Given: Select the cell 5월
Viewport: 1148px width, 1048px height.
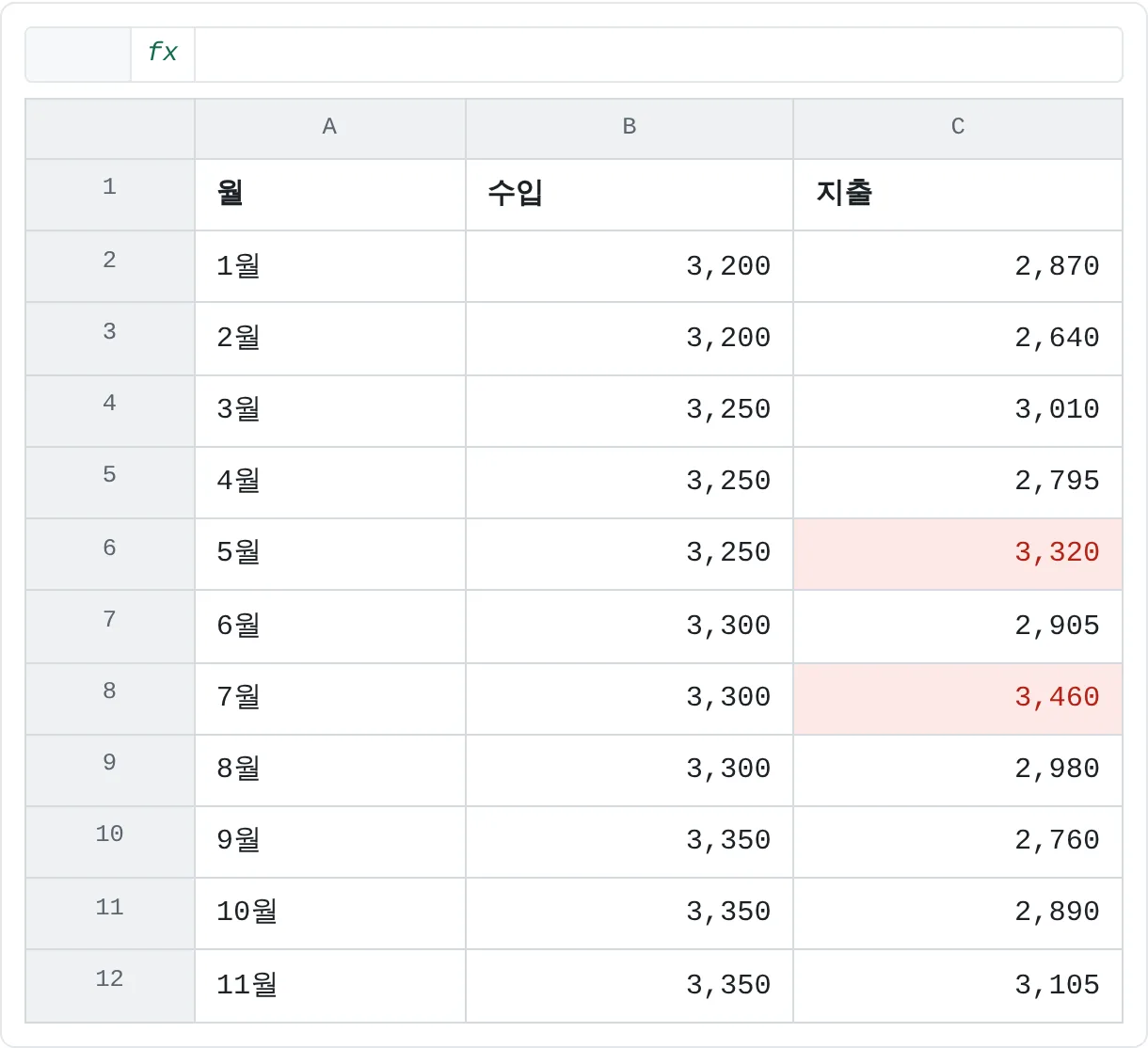Looking at the screenshot, I should point(330,554).
